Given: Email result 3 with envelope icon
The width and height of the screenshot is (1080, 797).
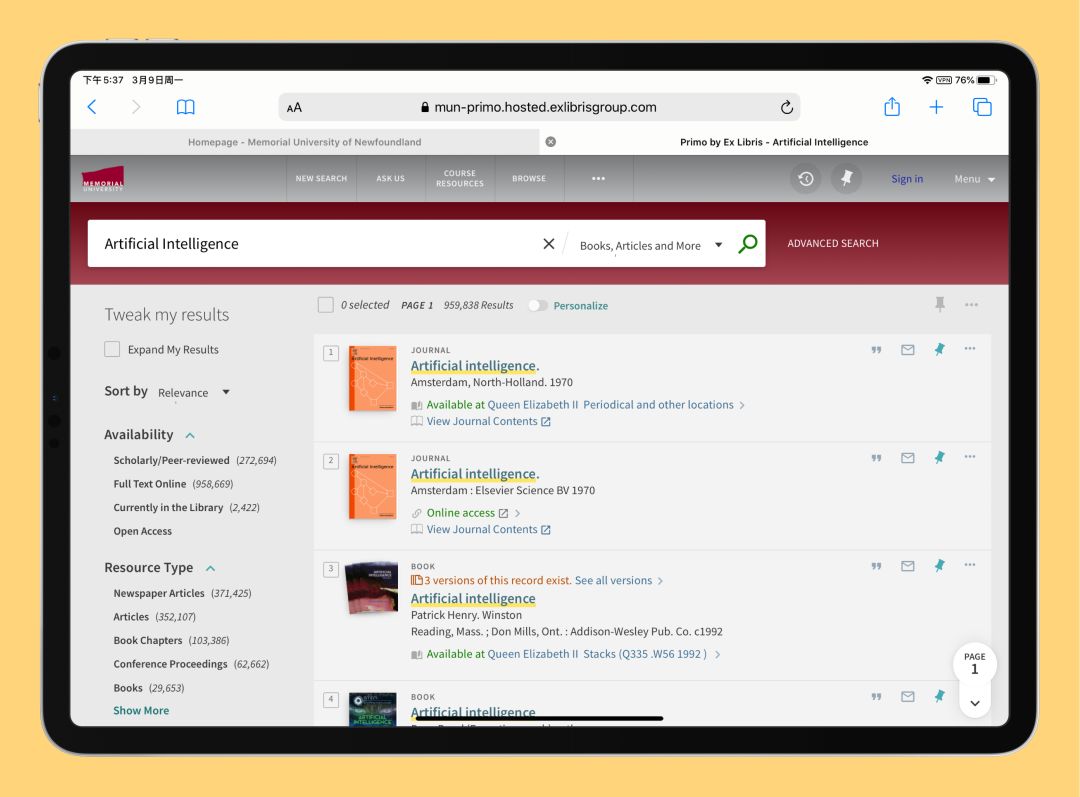Looking at the screenshot, I should point(908,566).
